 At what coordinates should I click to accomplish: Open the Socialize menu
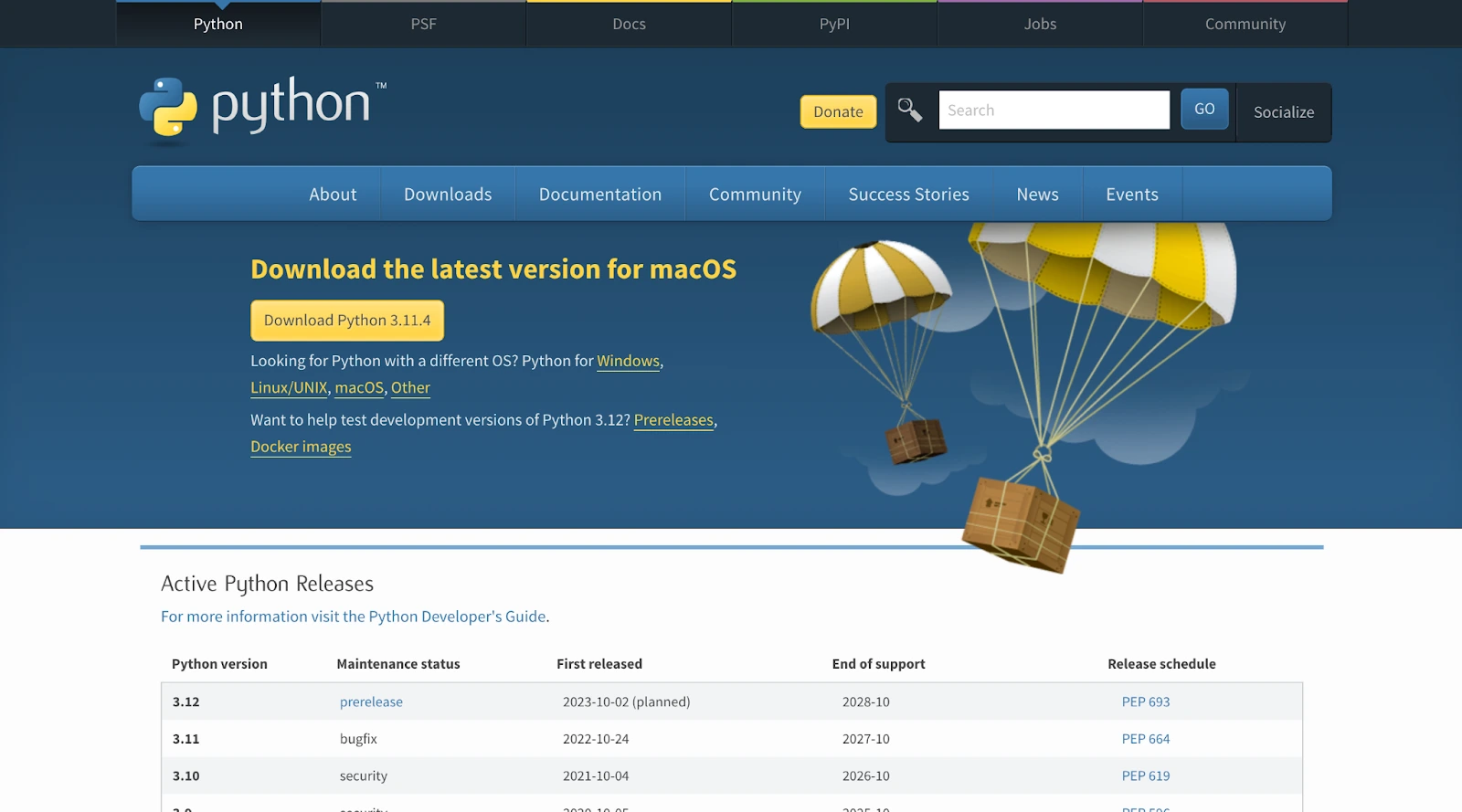(1283, 112)
